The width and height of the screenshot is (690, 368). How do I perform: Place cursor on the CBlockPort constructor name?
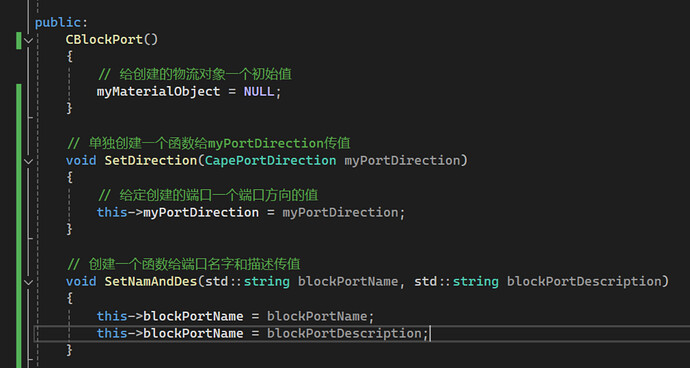[x=104, y=40]
